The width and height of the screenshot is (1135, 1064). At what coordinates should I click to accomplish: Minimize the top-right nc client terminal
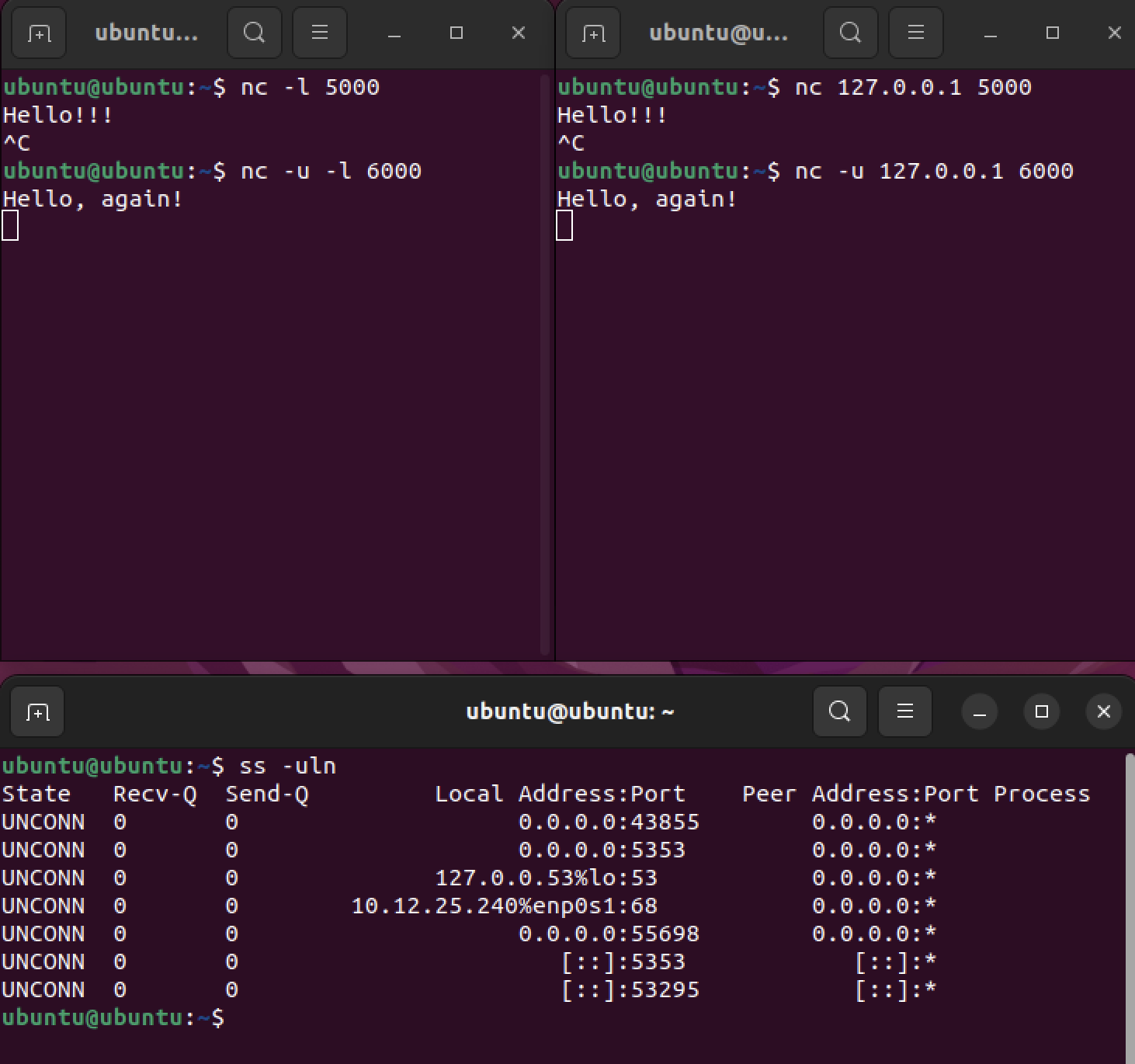point(990,33)
